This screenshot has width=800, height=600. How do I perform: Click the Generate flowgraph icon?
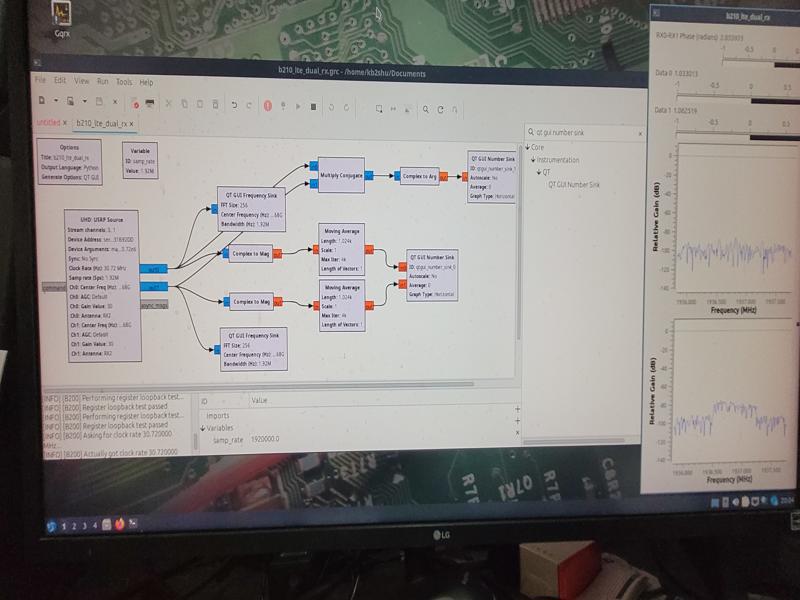pyautogui.click(x=283, y=106)
